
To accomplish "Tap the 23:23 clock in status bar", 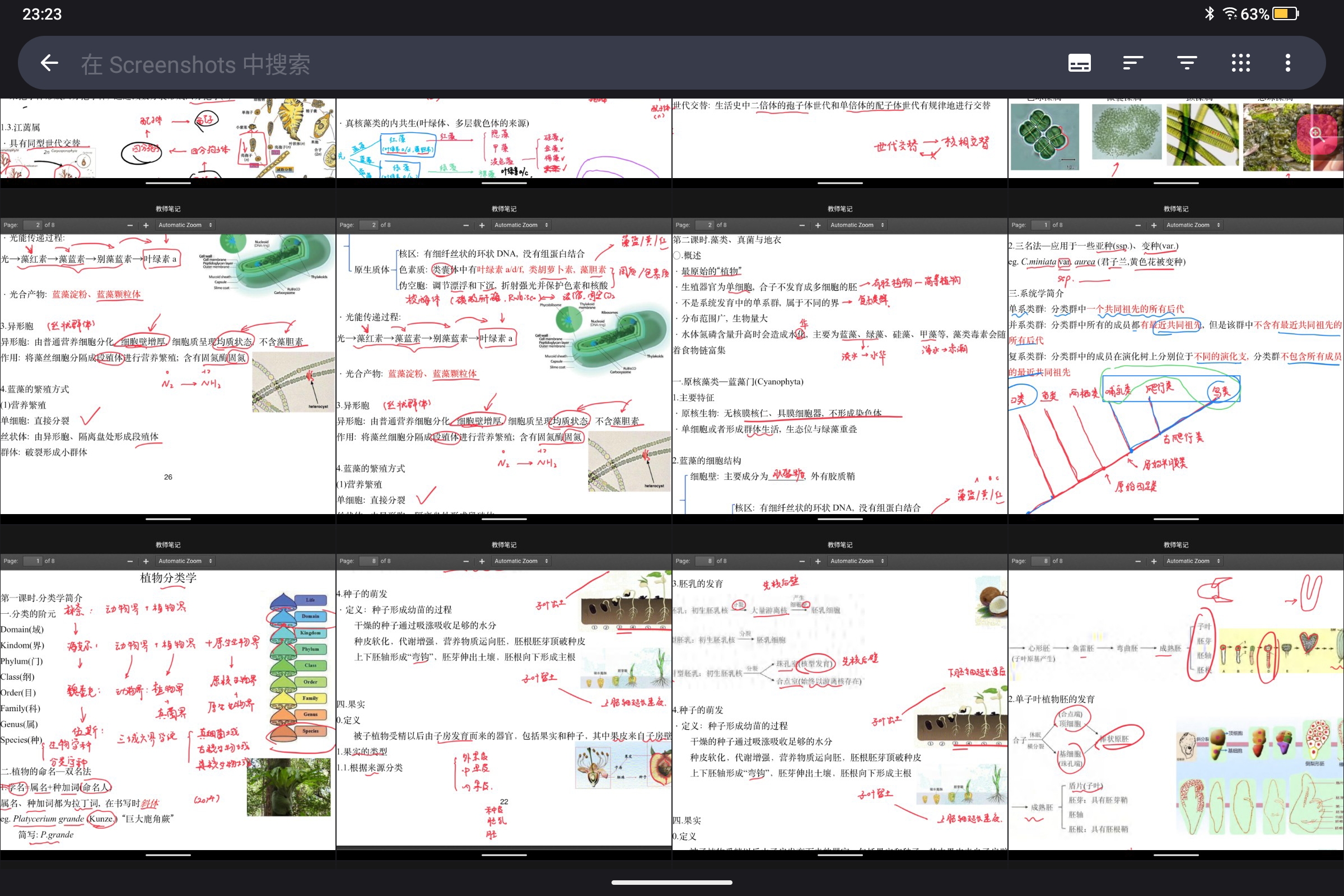I will click(x=41, y=15).
